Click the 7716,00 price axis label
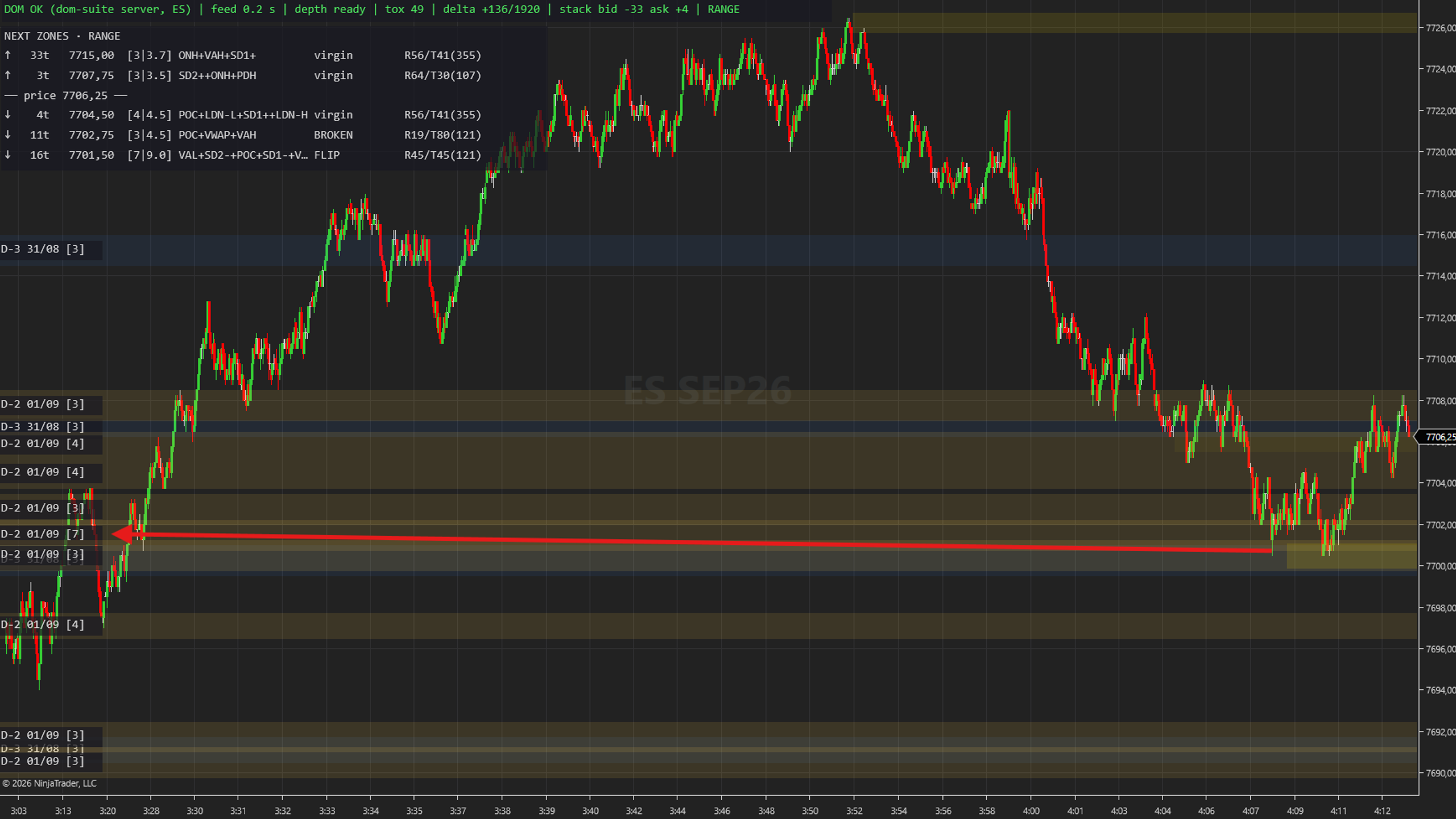 click(1440, 235)
